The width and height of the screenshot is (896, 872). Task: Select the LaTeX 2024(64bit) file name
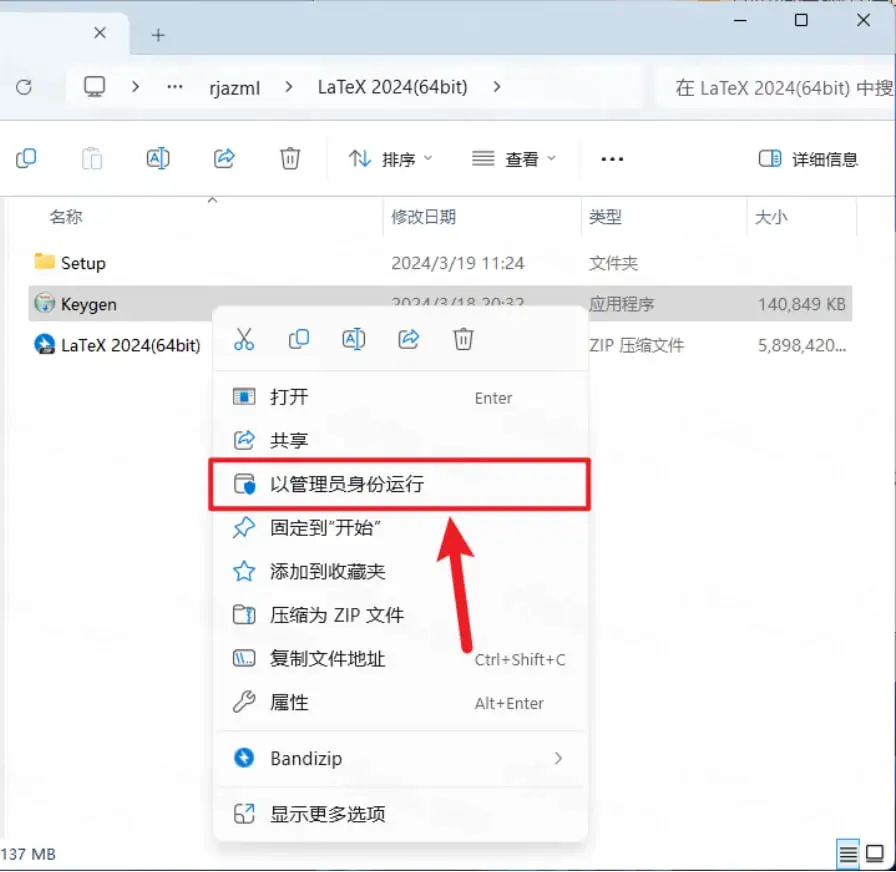131,345
